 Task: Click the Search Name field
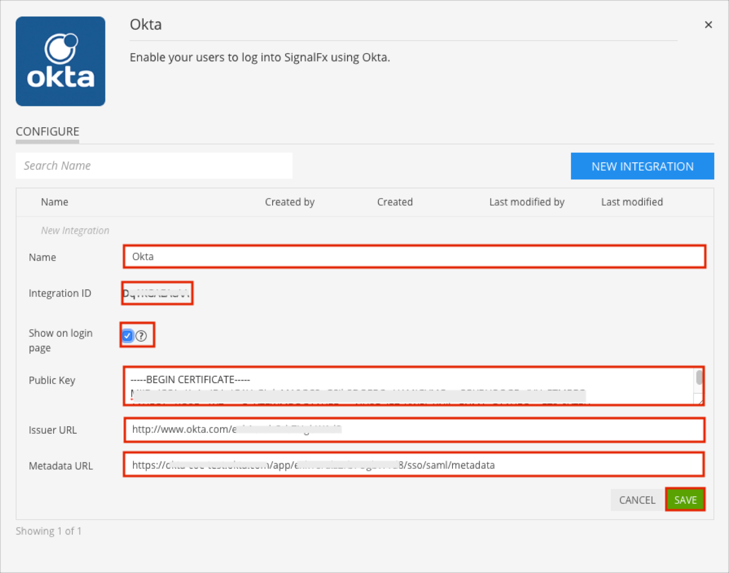pyautogui.click(x=154, y=166)
